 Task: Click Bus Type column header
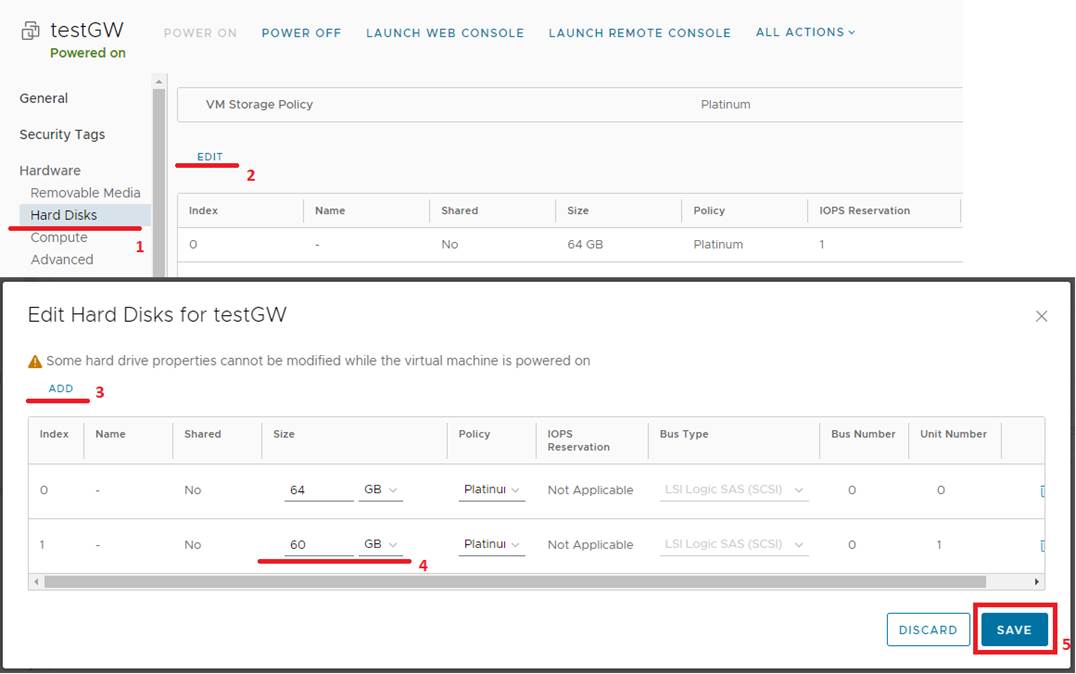tap(683, 434)
